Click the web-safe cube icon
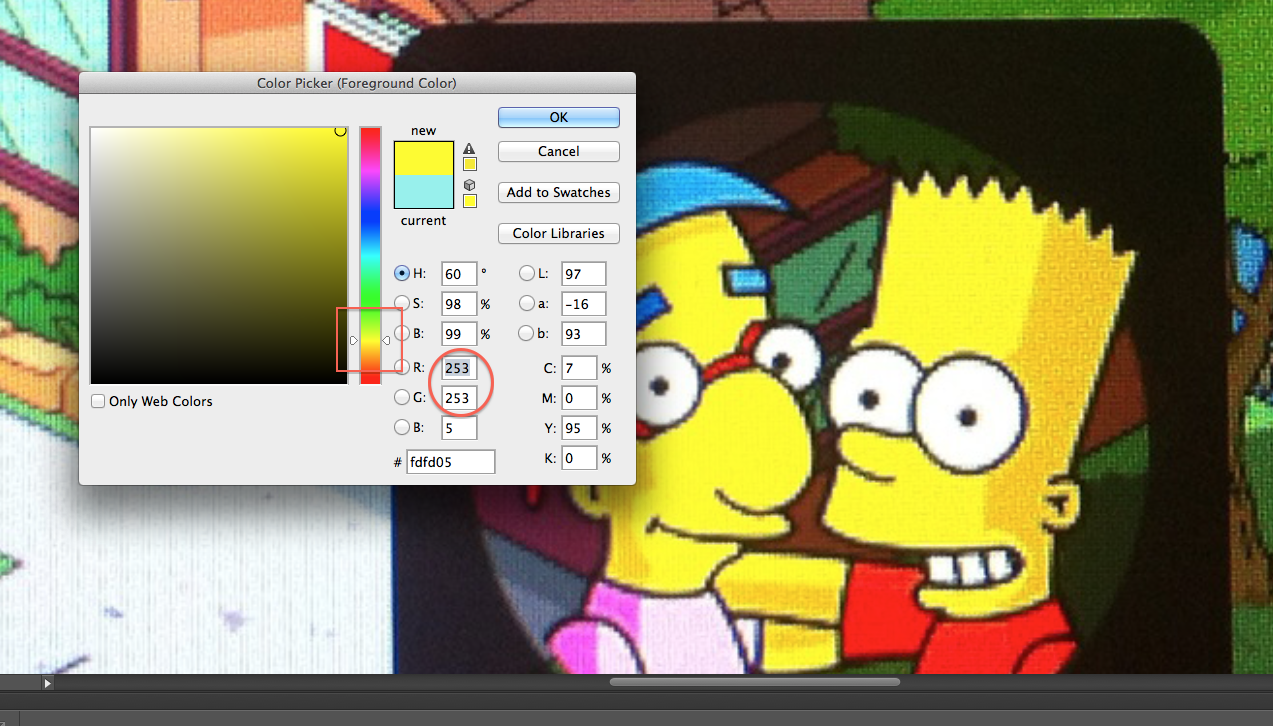The image size is (1273, 726). tap(469, 185)
